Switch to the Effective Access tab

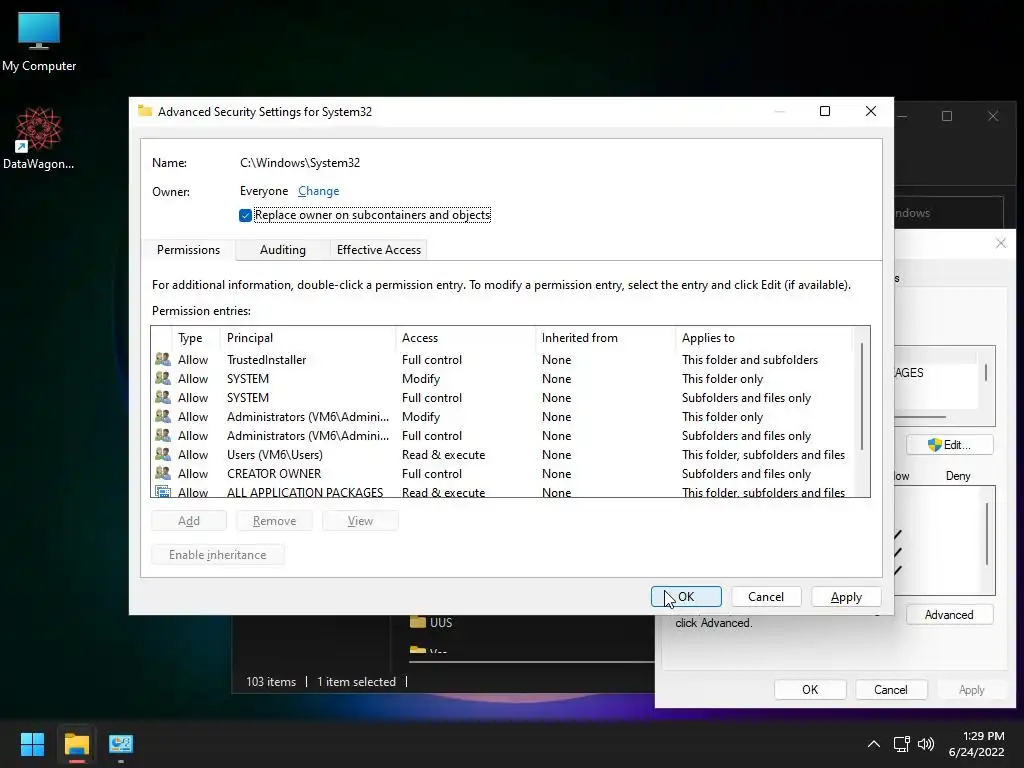tap(379, 249)
